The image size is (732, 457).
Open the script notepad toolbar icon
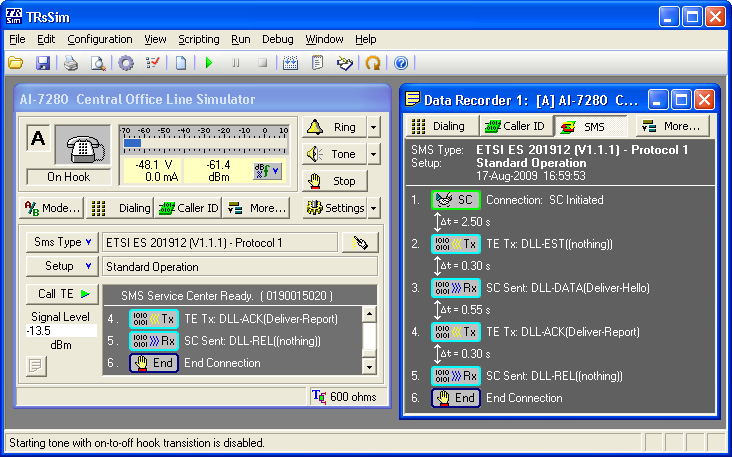click(317, 63)
